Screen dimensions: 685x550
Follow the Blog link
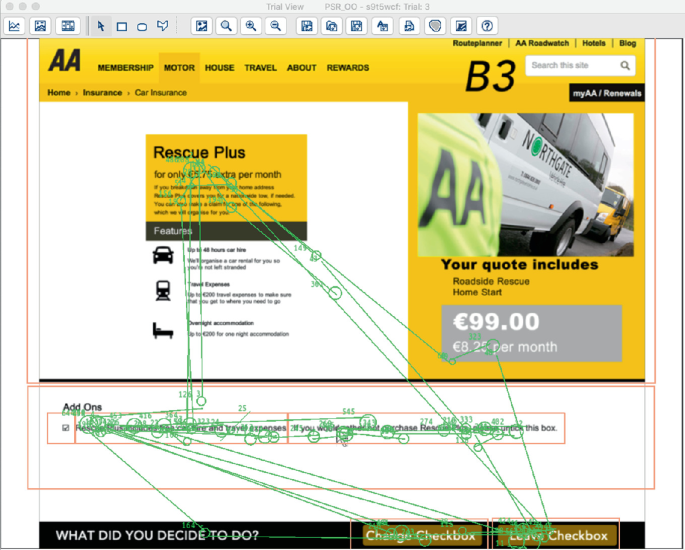(627, 43)
